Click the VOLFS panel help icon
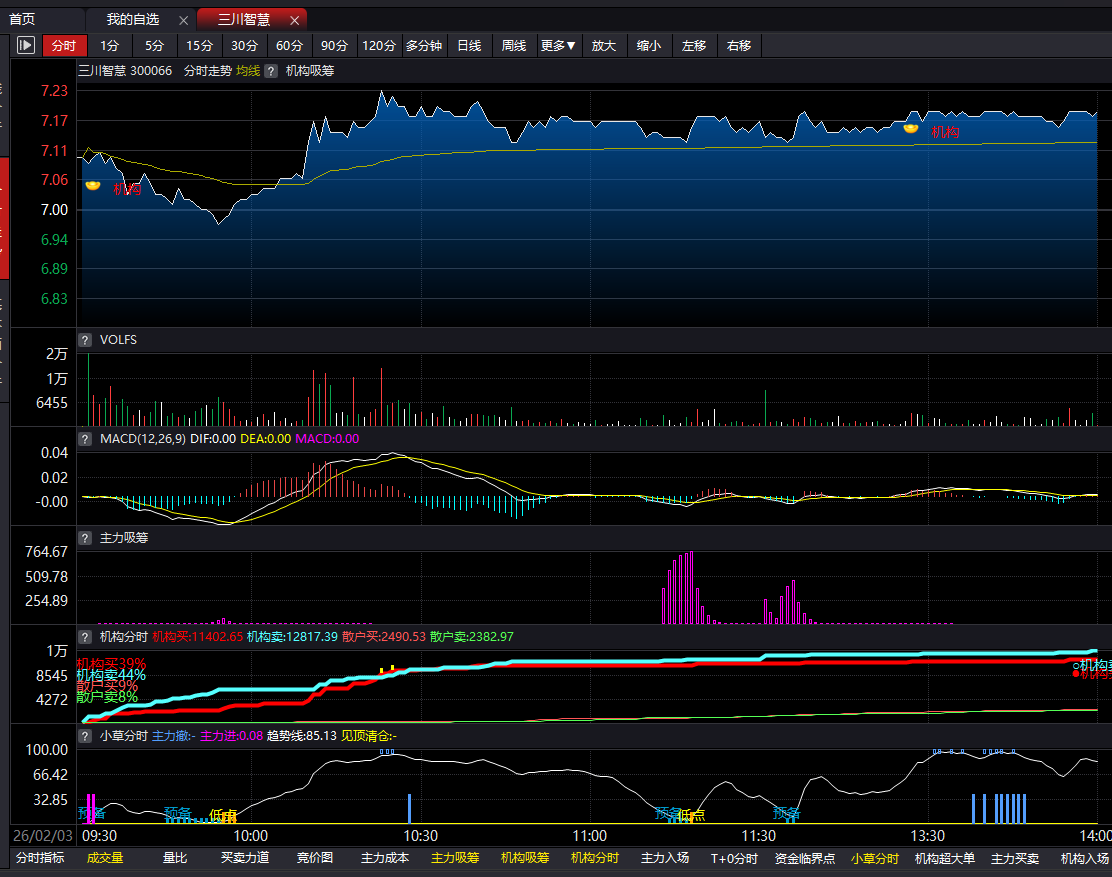1112x877 pixels. pos(85,340)
